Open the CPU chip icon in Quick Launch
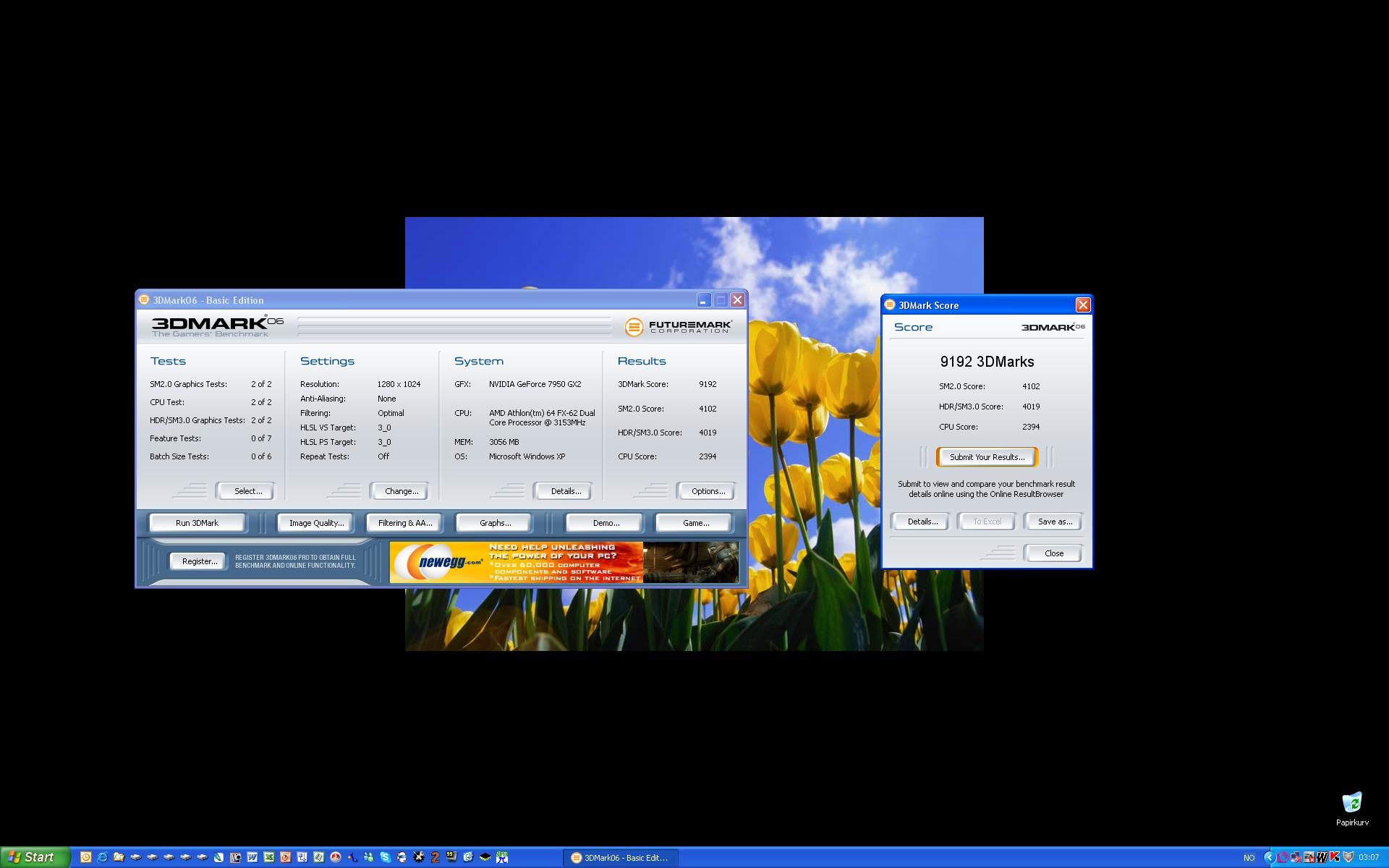Viewport: 1389px width, 868px height. (485, 857)
